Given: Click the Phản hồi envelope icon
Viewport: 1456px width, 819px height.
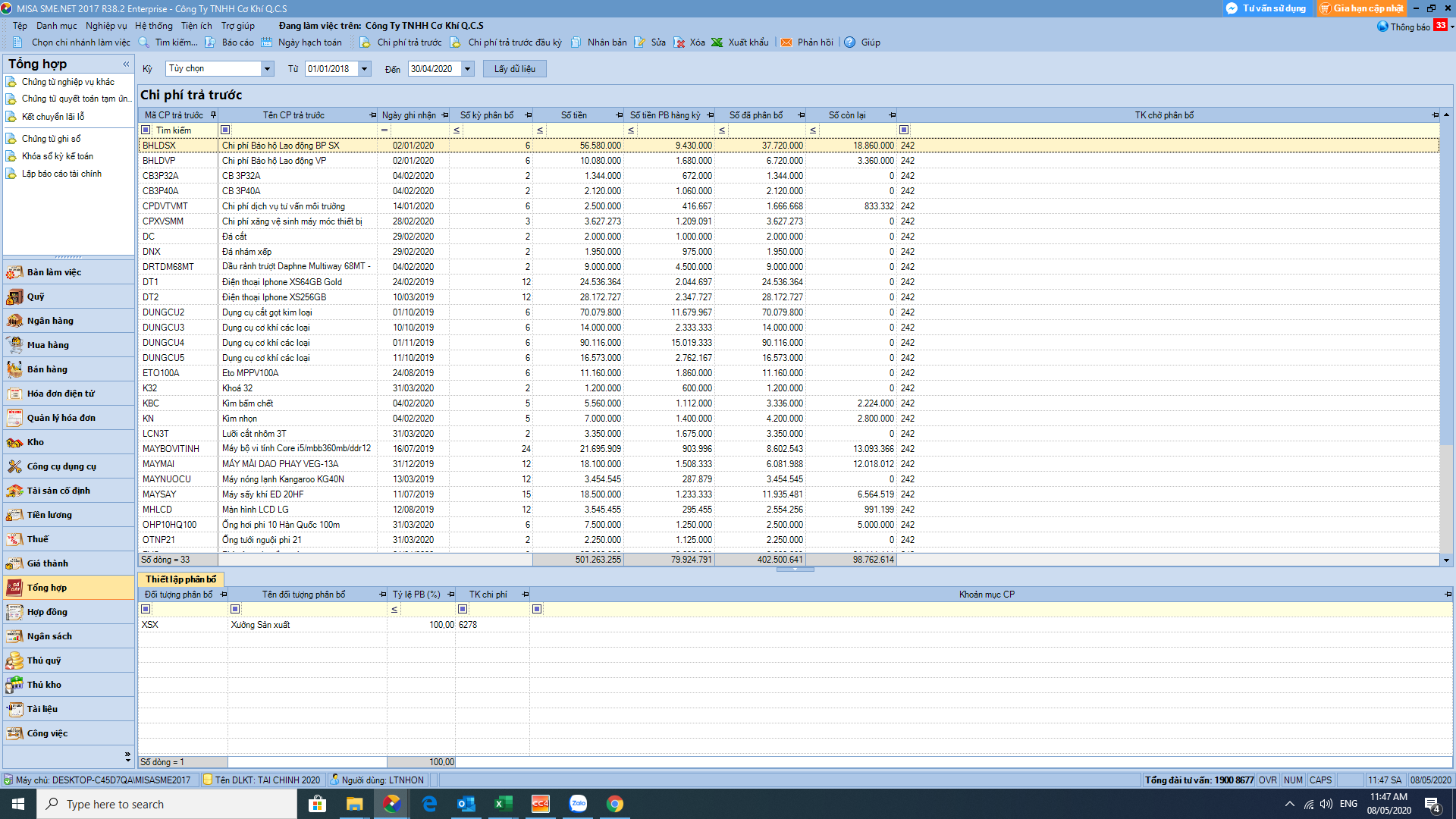Looking at the screenshot, I should point(786,42).
